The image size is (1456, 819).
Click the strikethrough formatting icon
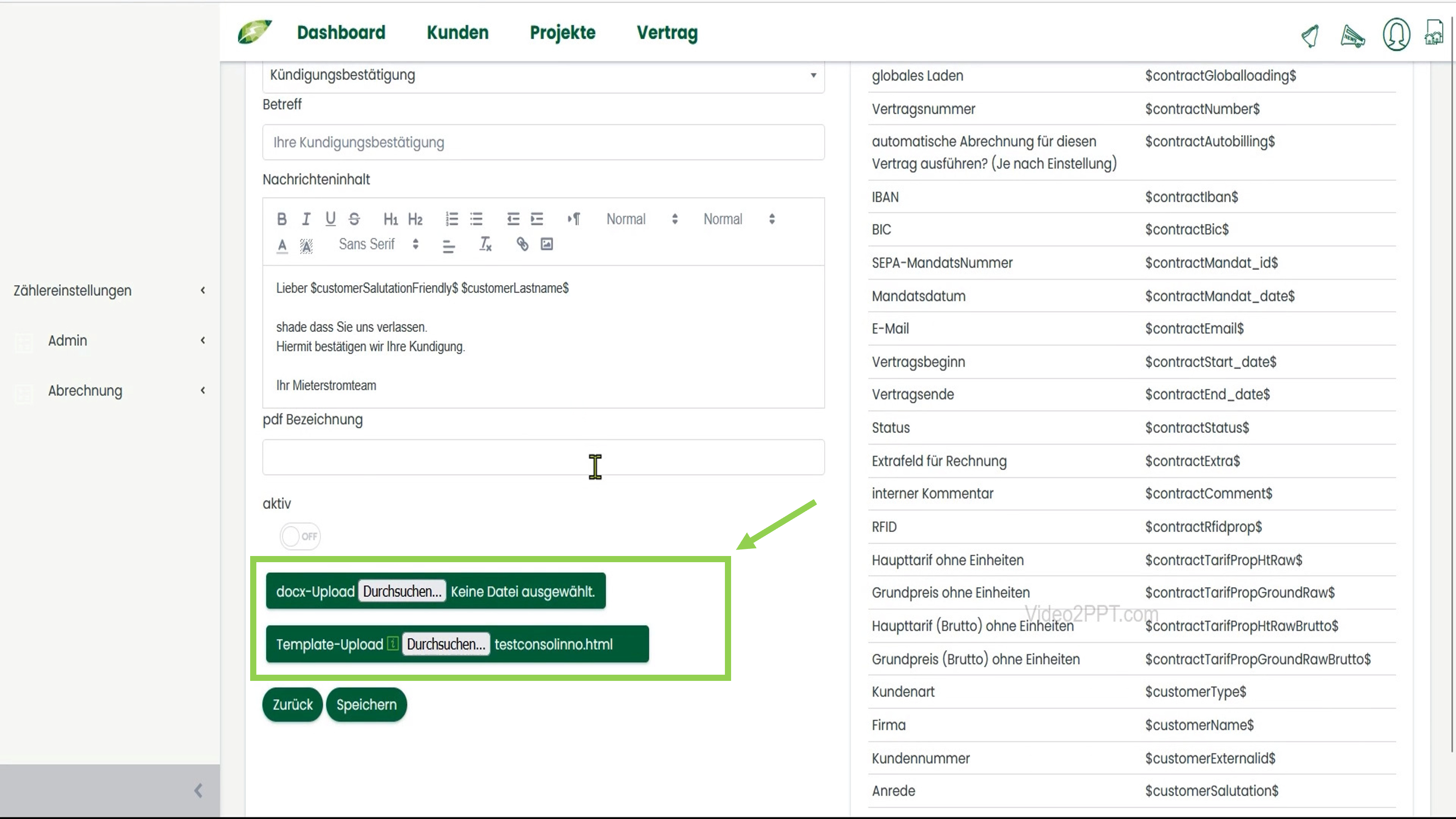(x=354, y=219)
